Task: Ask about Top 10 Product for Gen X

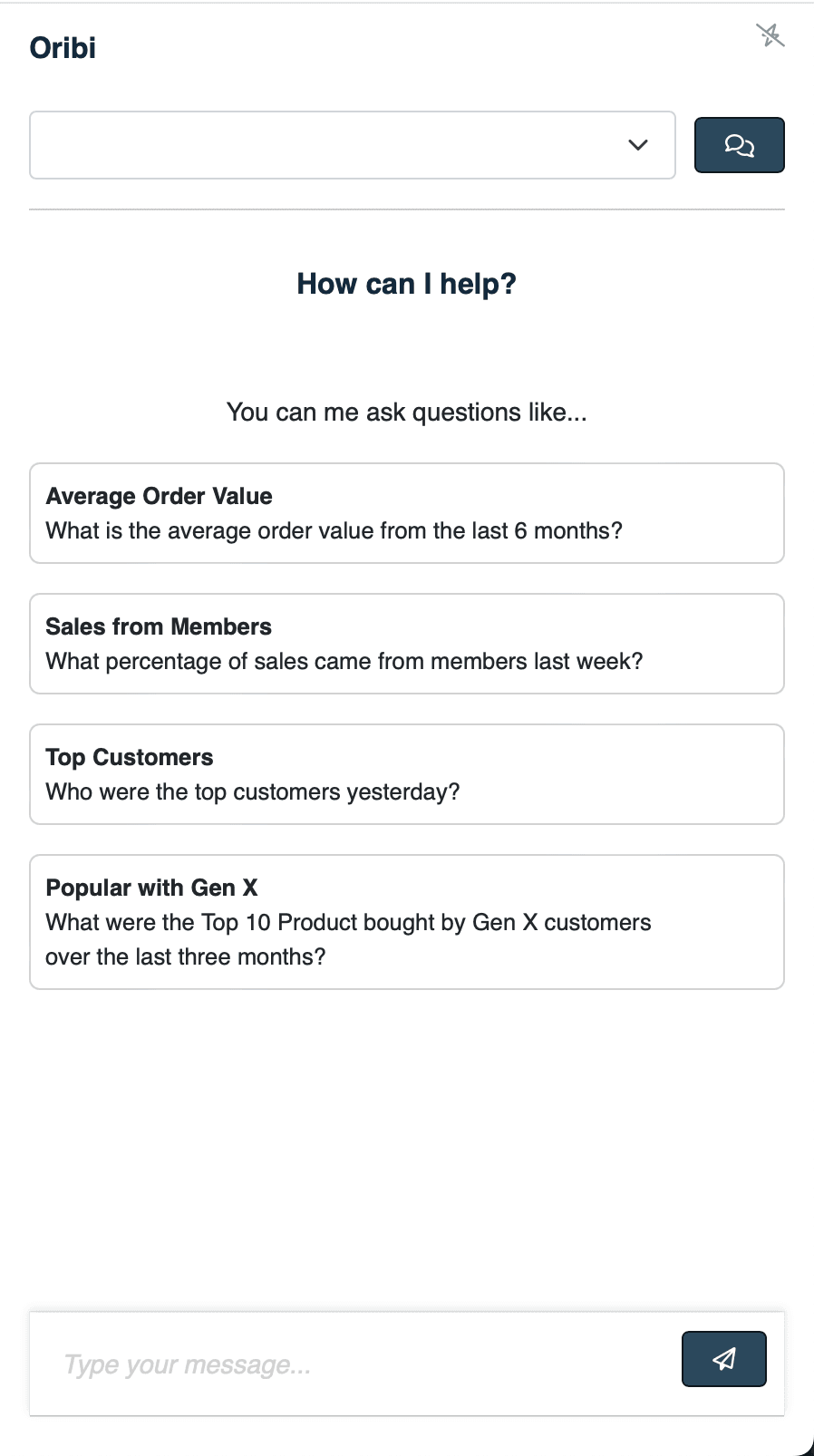Action: pos(348,922)
